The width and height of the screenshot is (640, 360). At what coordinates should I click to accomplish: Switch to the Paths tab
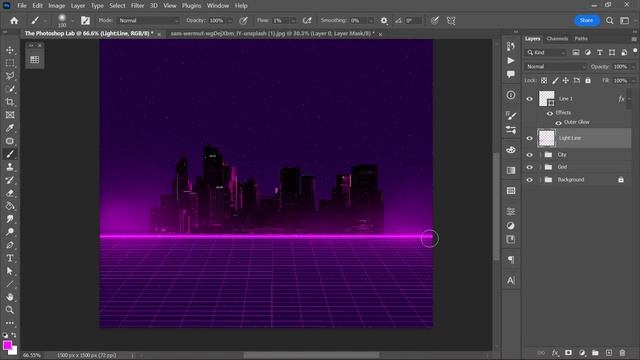click(x=581, y=39)
